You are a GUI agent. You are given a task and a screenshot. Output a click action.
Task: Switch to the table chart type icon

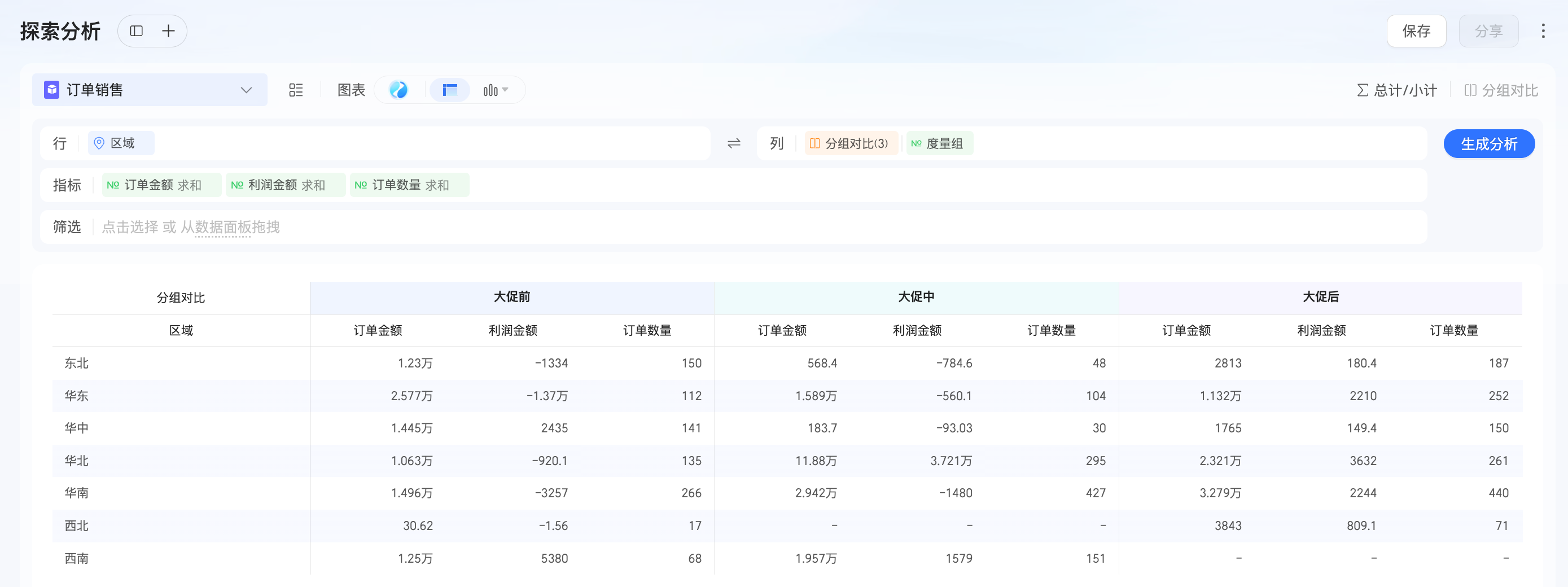450,90
